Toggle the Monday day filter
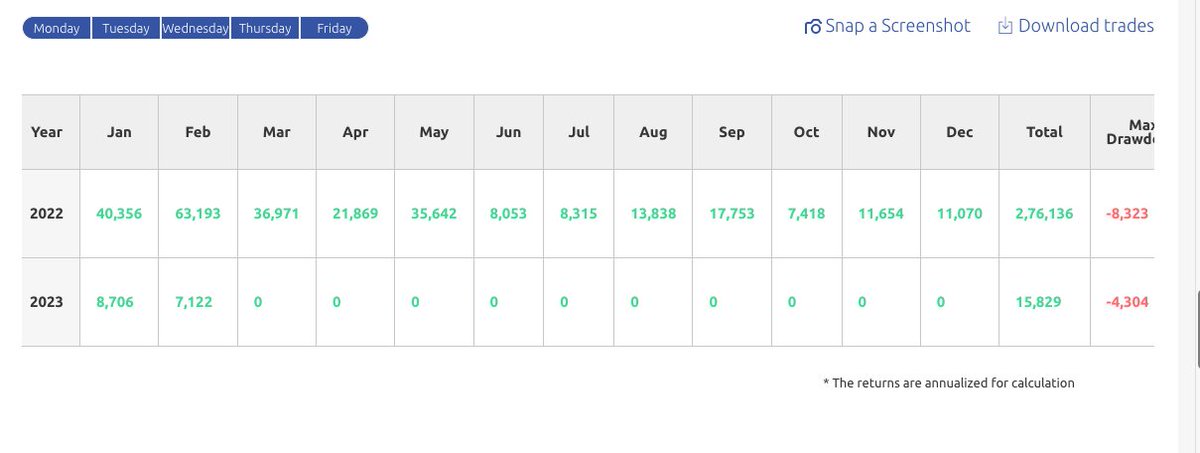This screenshot has height=453, width=1200. pyautogui.click(x=57, y=28)
